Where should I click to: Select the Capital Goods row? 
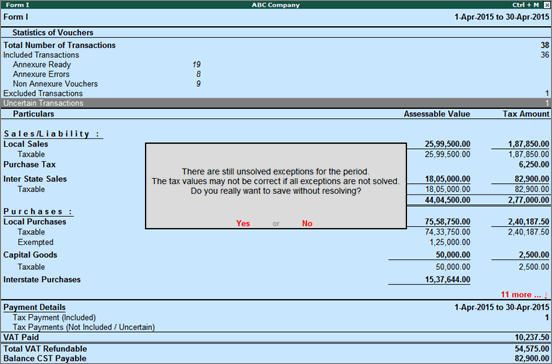(x=276, y=255)
